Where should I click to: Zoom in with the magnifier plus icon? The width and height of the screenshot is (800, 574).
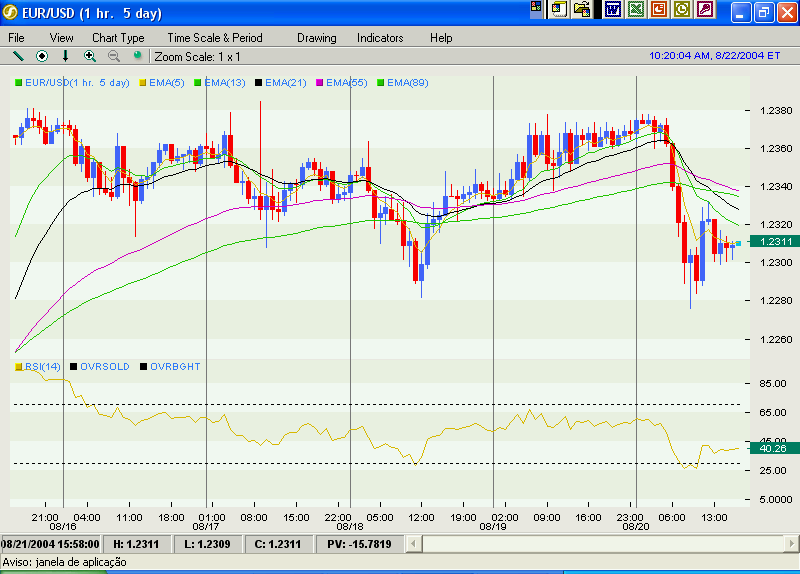[x=90, y=56]
